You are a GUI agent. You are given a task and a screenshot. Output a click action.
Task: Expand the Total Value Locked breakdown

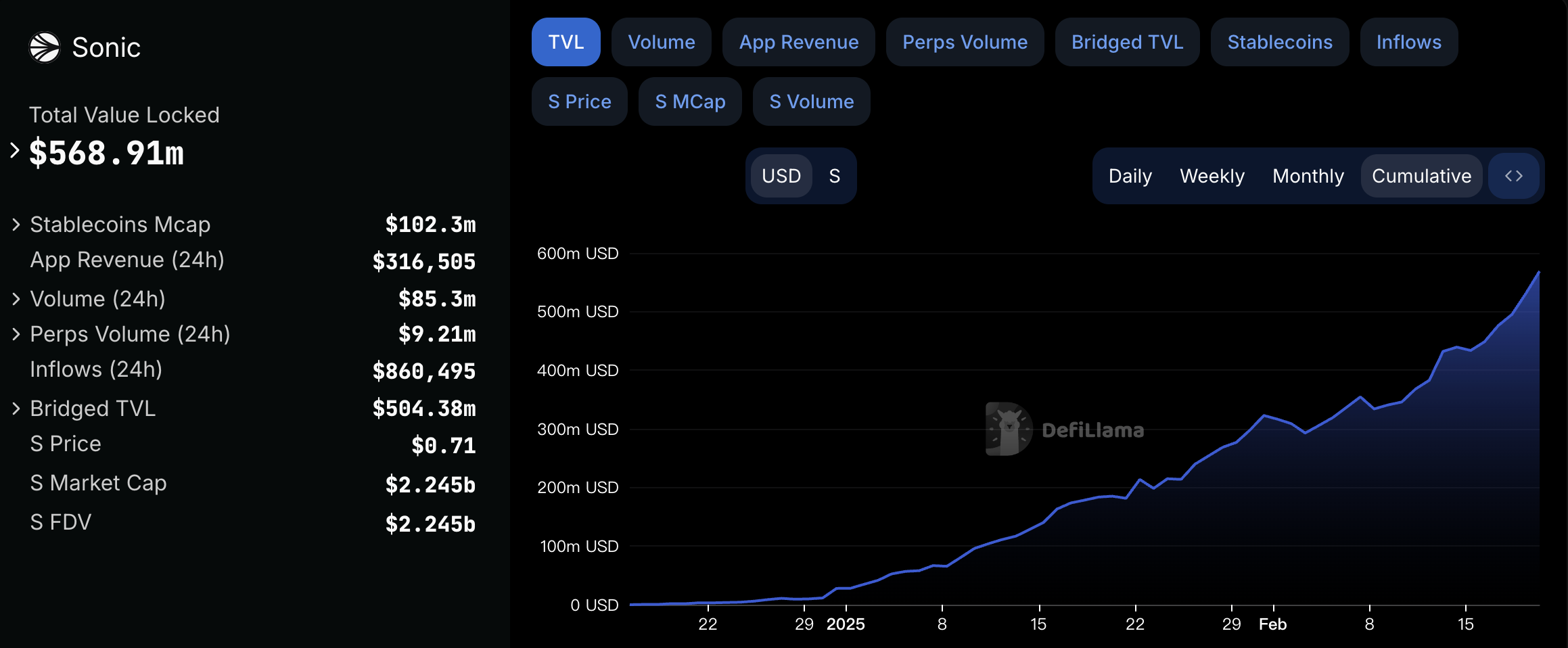(x=15, y=150)
